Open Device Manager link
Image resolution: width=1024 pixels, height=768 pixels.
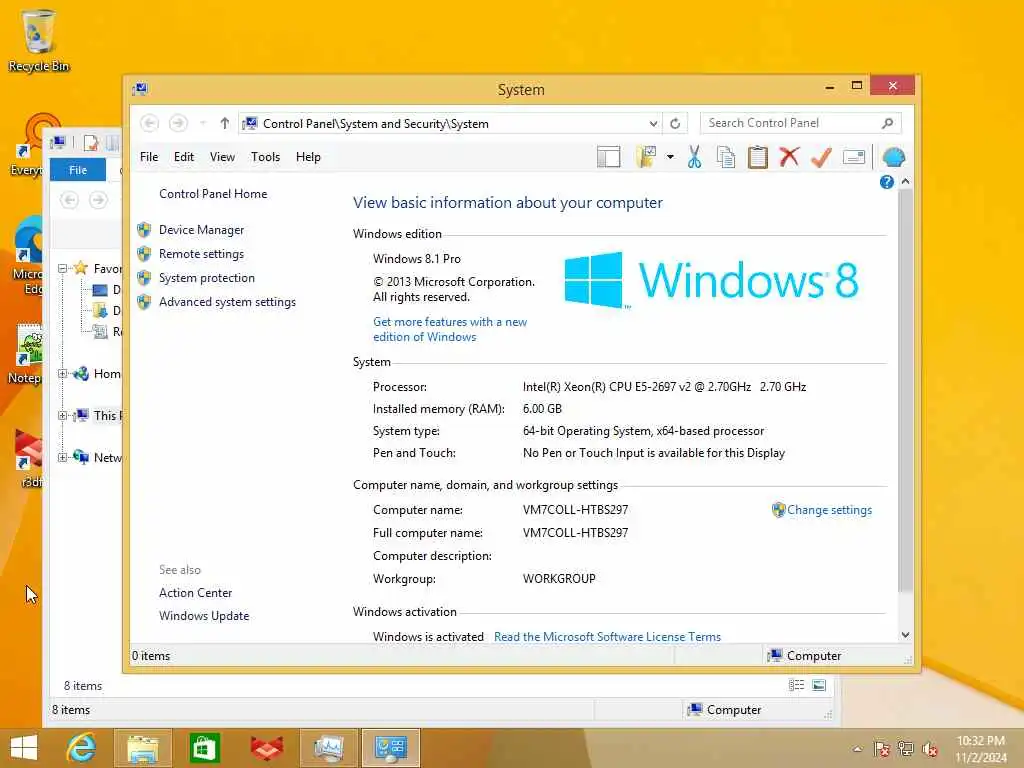click(201, 230)
